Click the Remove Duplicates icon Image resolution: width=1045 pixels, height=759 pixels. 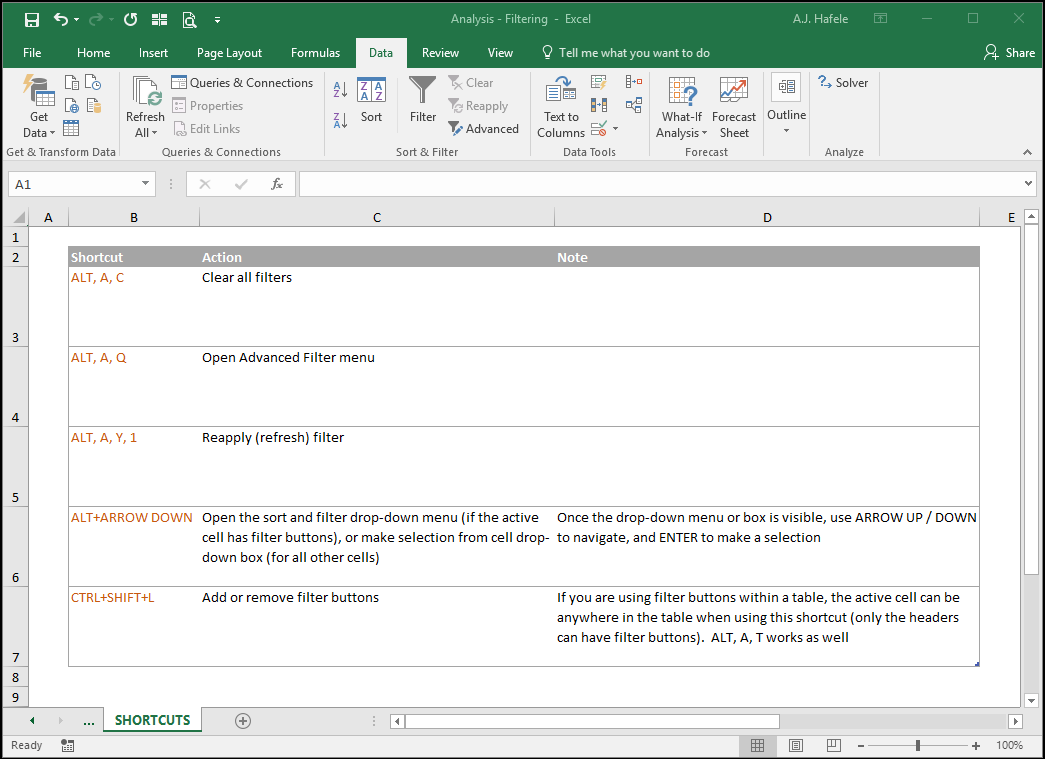coord(598,105)
